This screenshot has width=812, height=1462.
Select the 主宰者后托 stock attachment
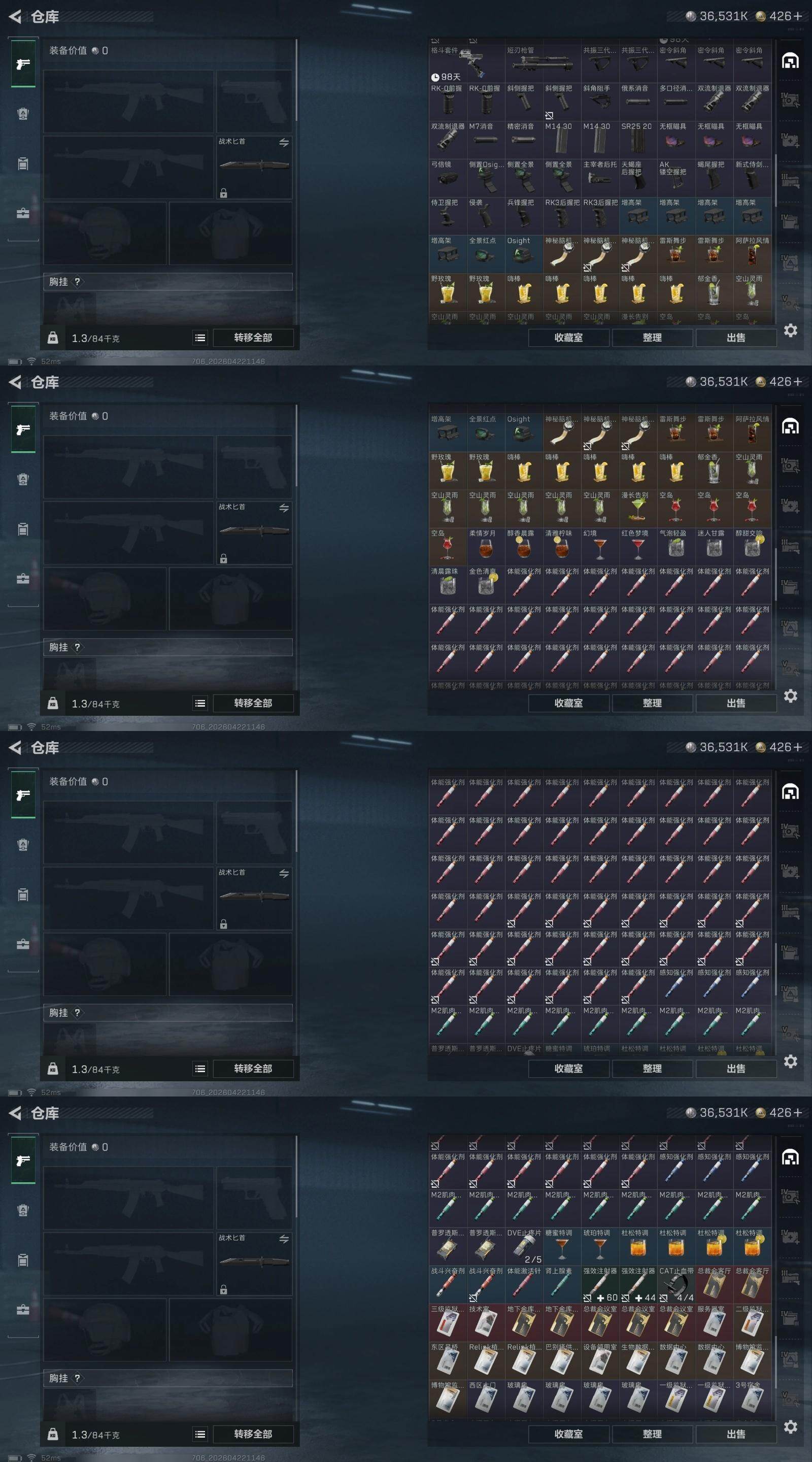coord(600,178)
